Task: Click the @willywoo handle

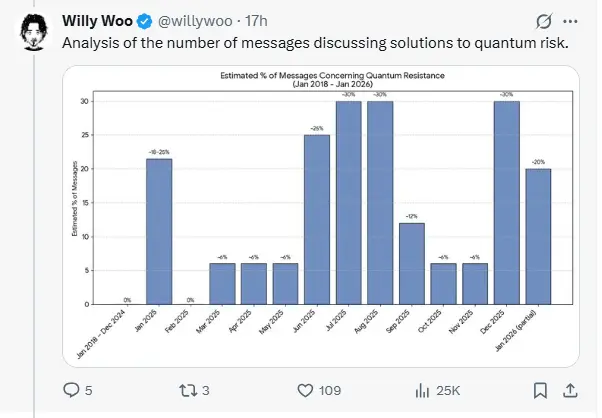Action: 194,21
